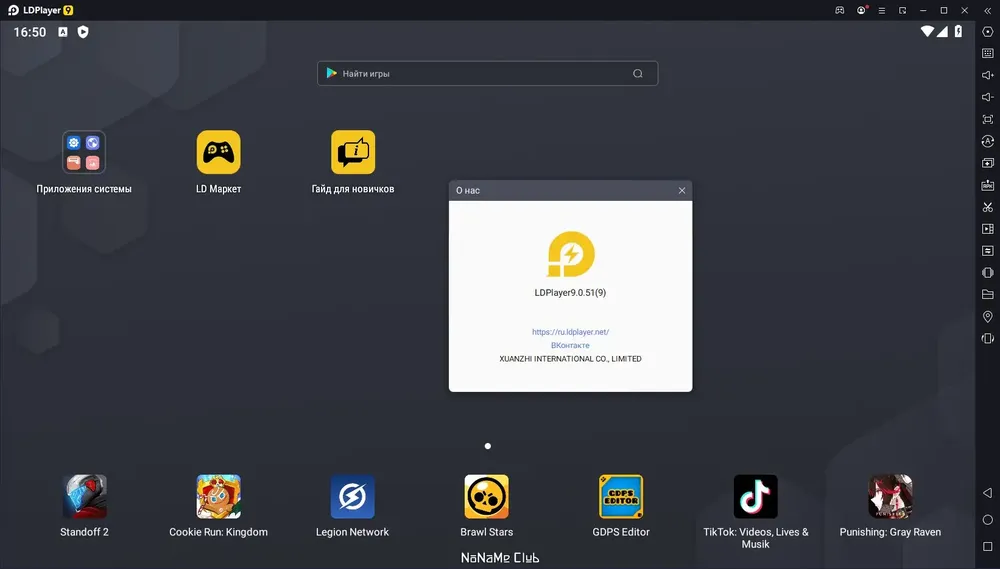
Task: Open the https://ru.ldplayer.net/ link
Action: [570, 332]
